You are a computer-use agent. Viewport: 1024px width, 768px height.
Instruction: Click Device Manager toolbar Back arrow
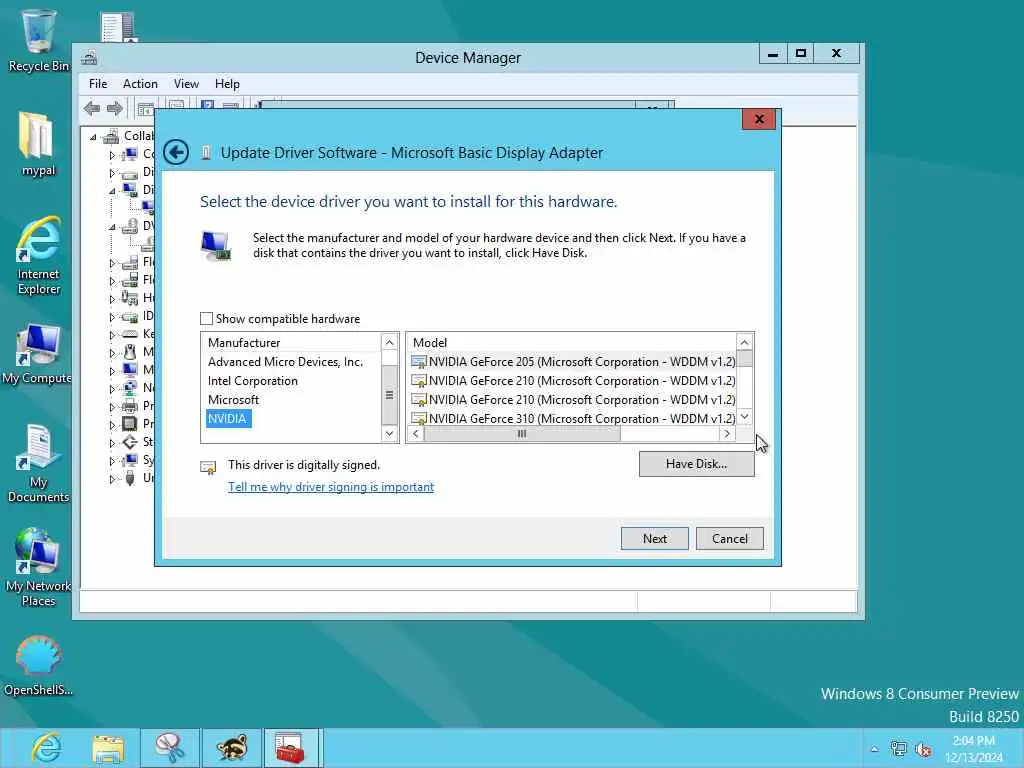pos(92,108)
